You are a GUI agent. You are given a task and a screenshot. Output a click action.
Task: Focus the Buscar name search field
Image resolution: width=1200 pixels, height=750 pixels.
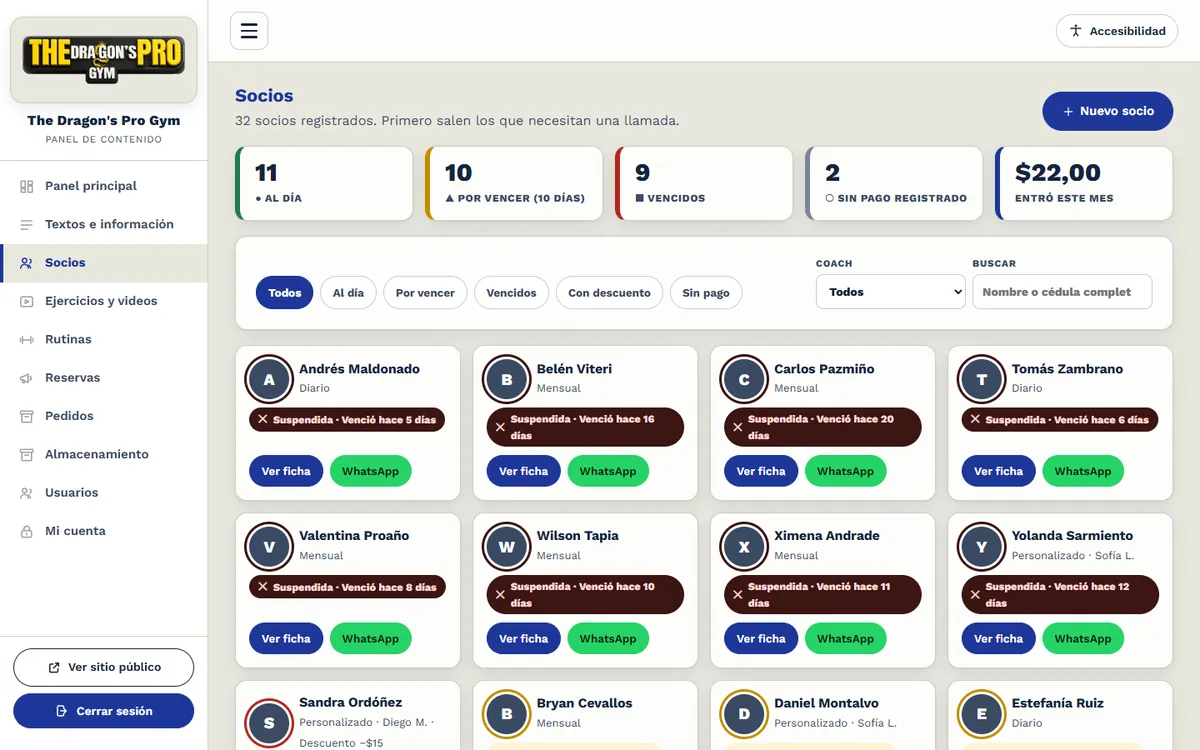coord(1062,292)
